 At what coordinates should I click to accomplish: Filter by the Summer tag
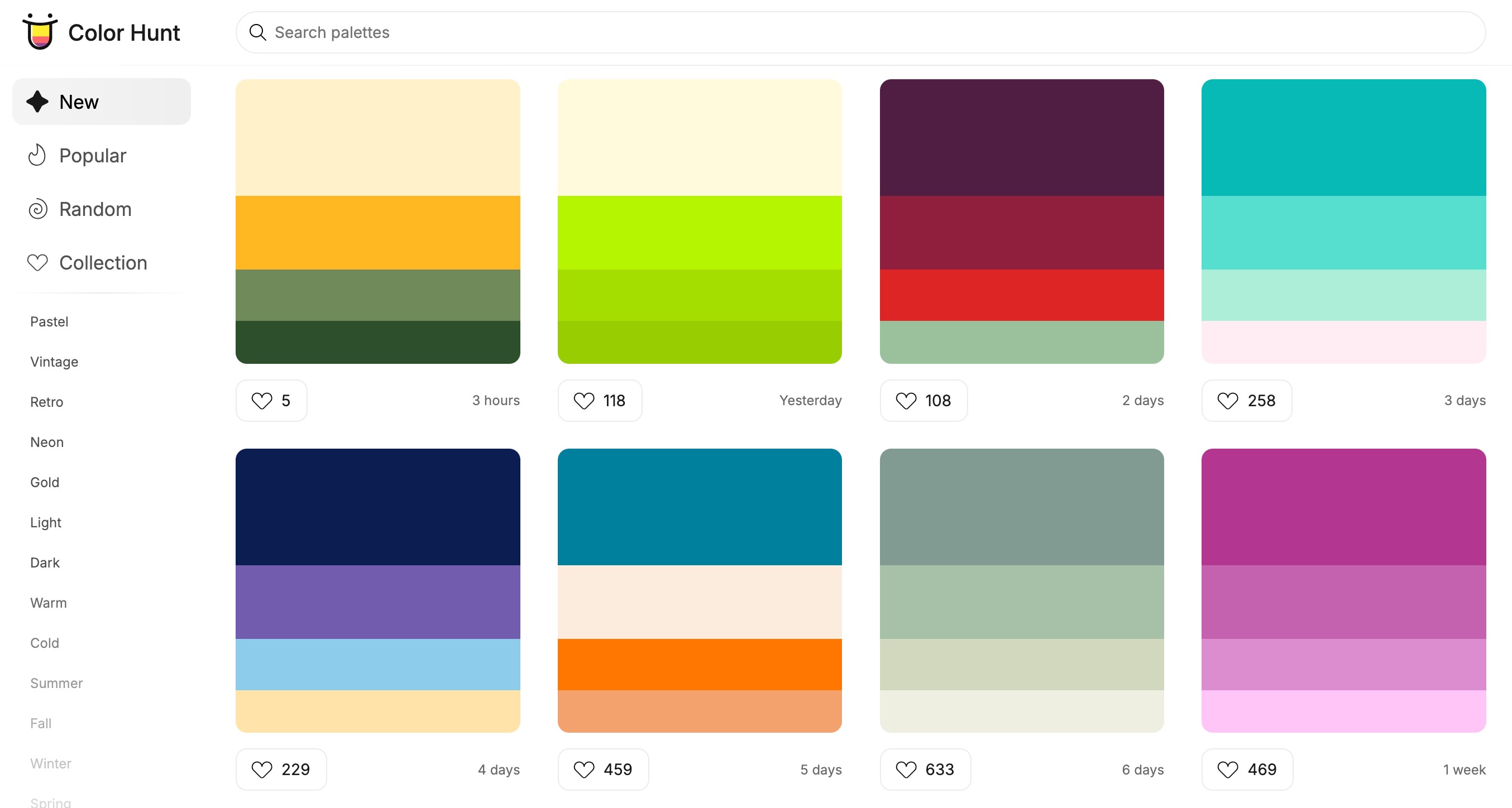[56, 683]
